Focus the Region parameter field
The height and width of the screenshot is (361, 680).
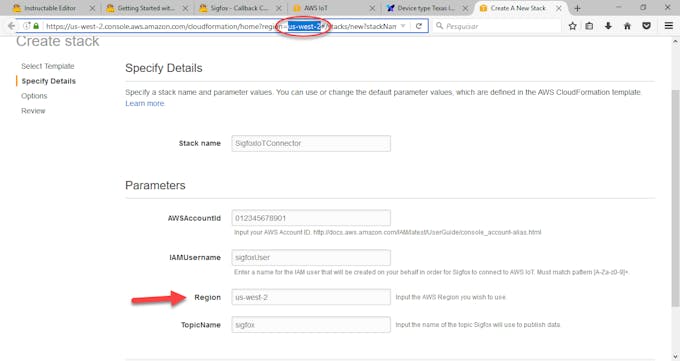coord(311,297)
